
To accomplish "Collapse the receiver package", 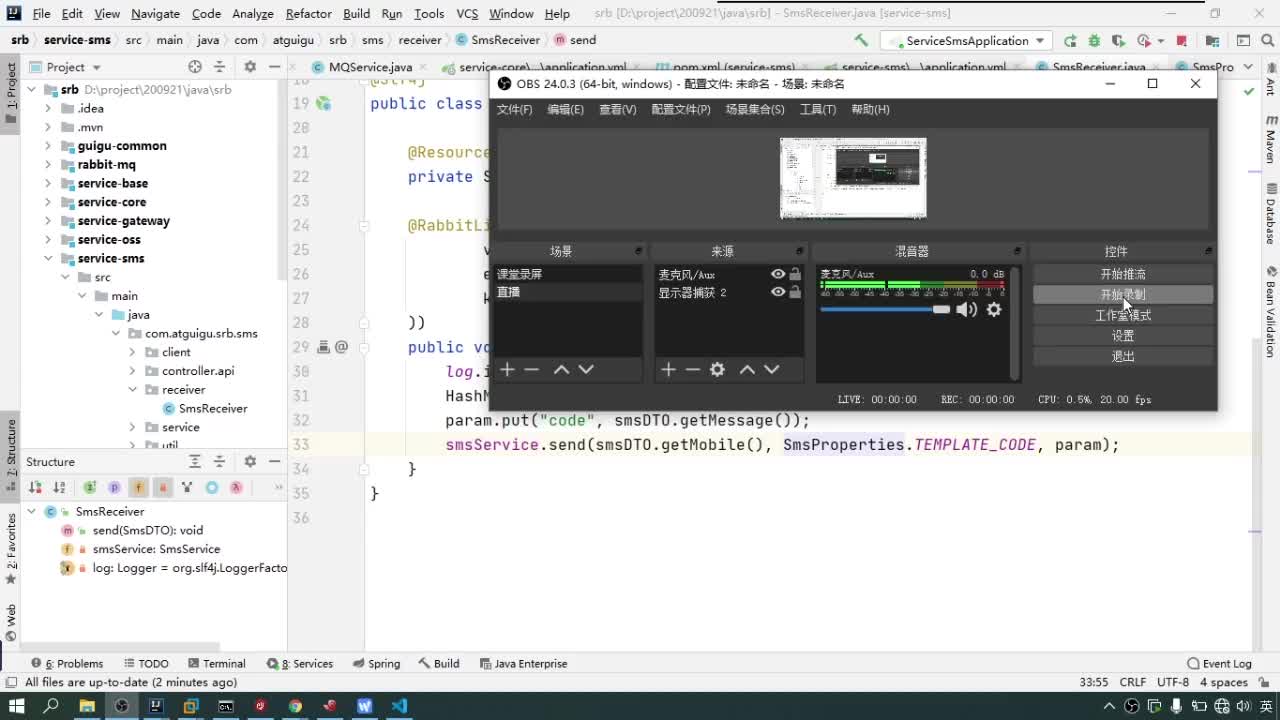I will point(132,390).
